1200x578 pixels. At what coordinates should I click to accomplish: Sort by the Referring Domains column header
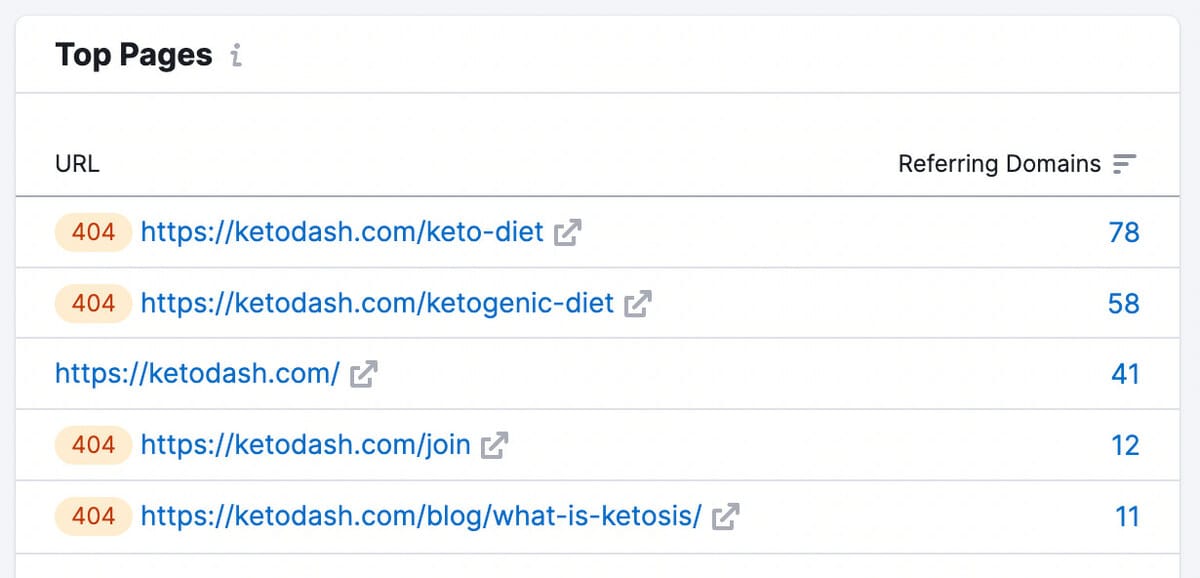tap(999, 164)
